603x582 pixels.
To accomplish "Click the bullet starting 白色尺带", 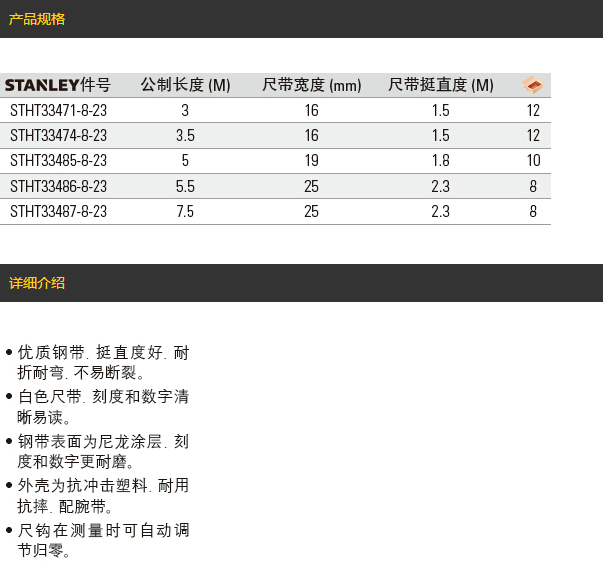I will (98, 407).
